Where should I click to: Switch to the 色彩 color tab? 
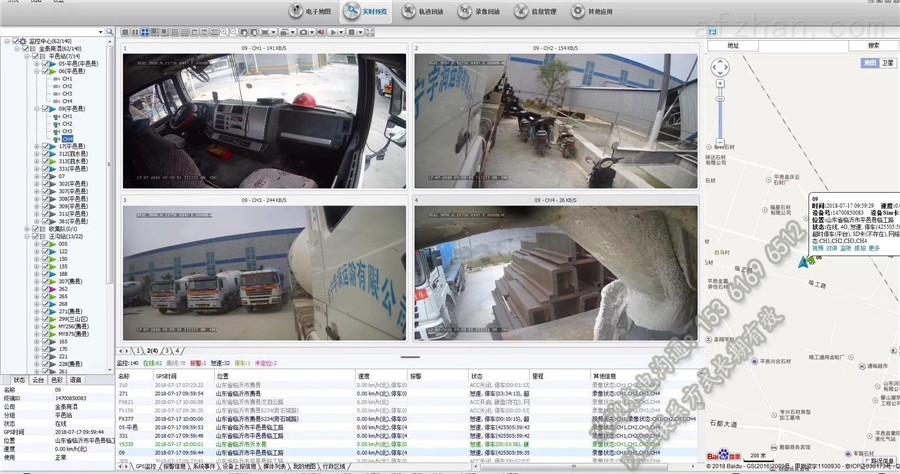[x=57, y=380]
